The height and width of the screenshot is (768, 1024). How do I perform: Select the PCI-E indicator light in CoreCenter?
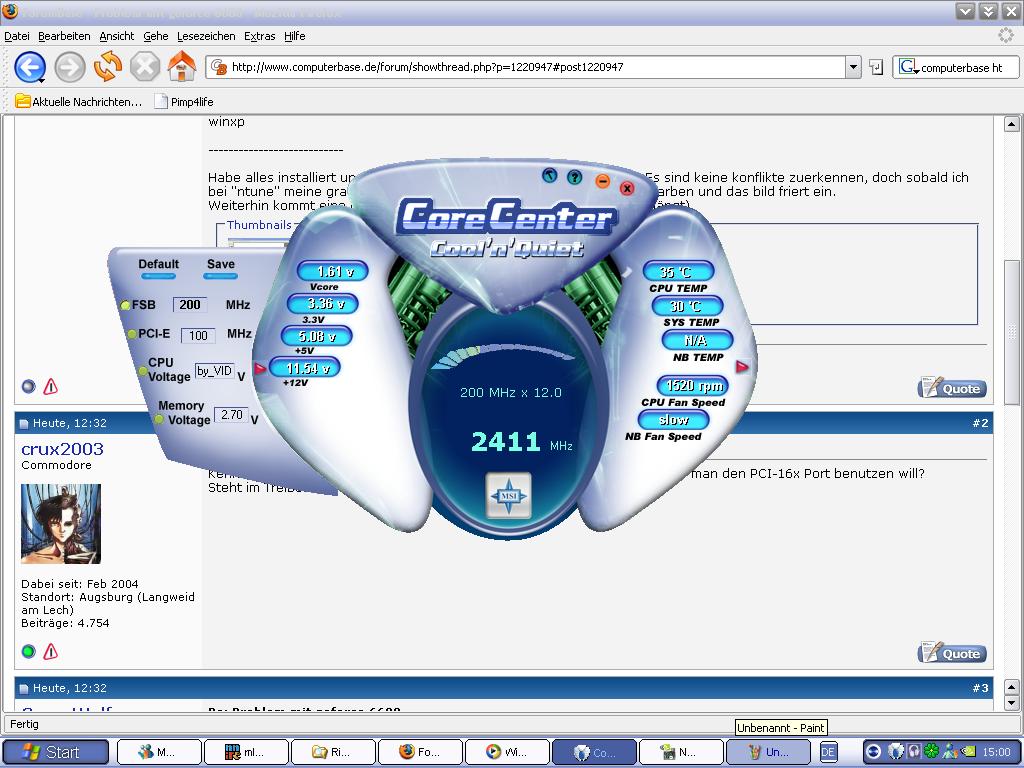pyautogui.click(x=132, y=334)
